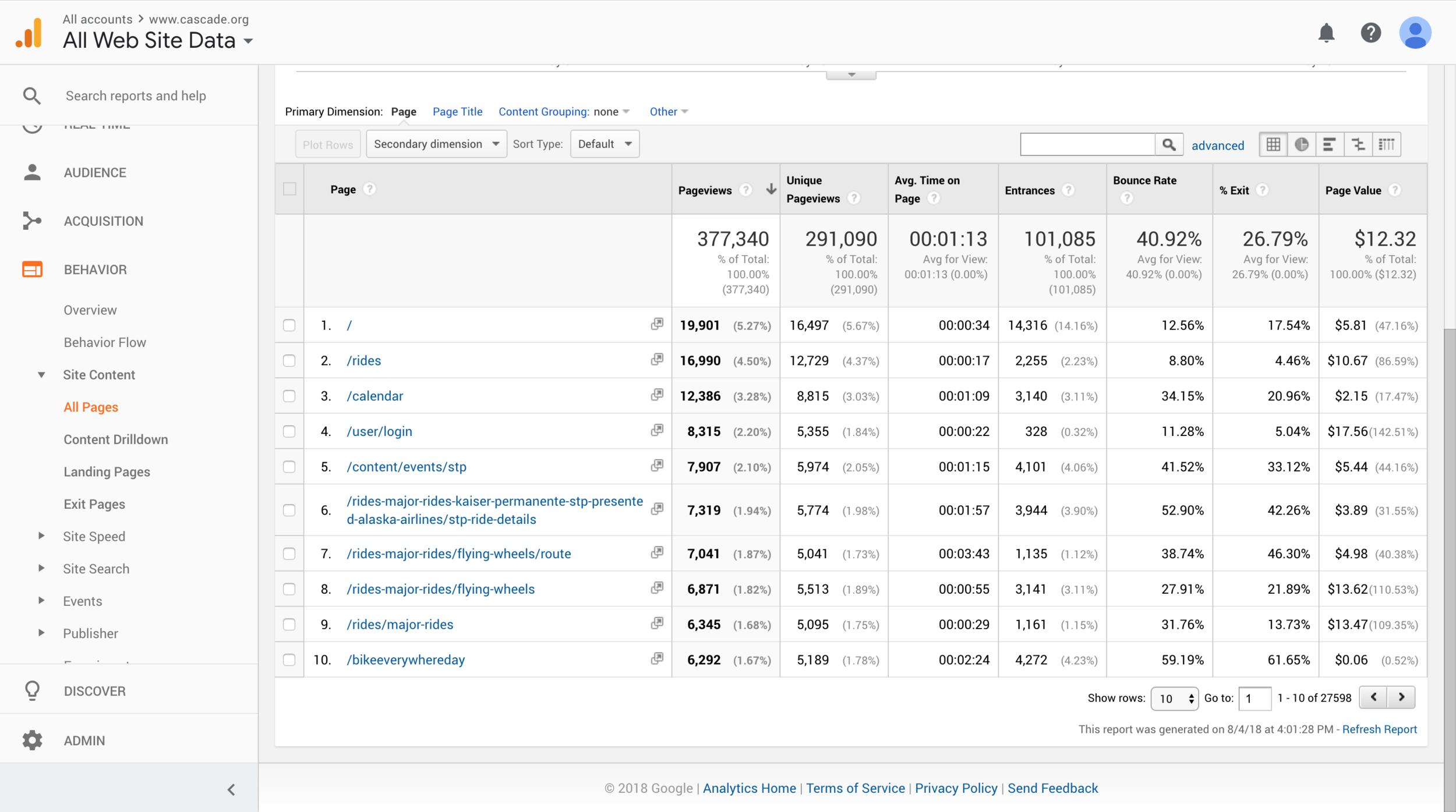Viewport: 1456px width, 812px height.
Task: Go to next page of results
Action: [x=1401, y=697]
